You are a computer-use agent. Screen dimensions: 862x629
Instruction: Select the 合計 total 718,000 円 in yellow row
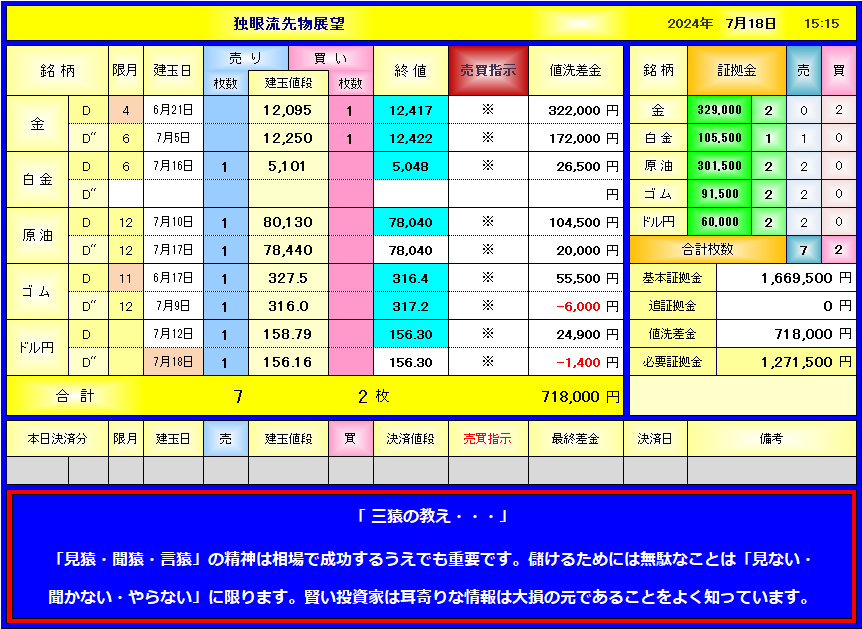coord(580,396)
